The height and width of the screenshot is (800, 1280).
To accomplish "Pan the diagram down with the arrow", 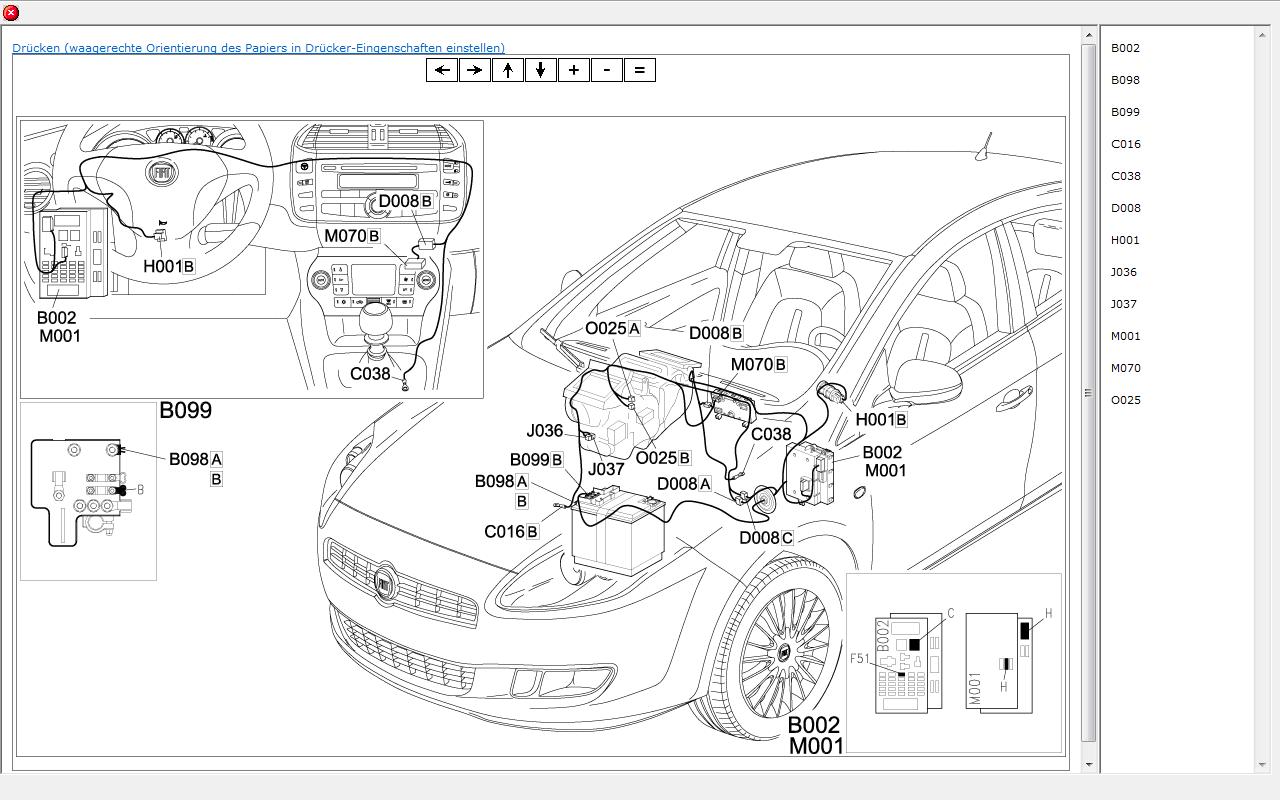I will [541, 70].
